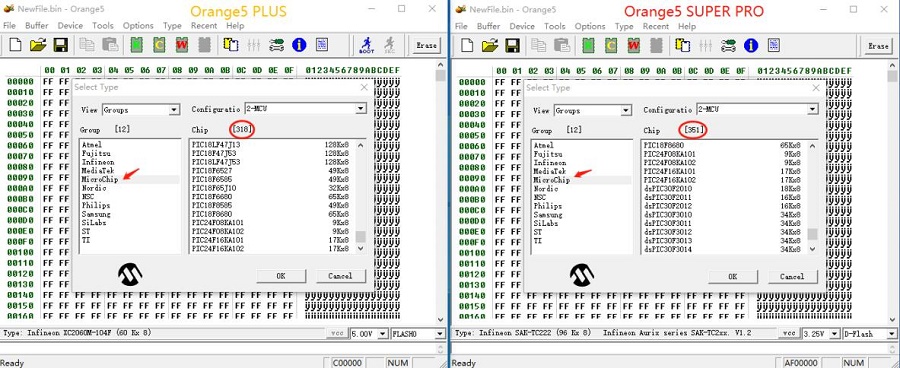Click the wrench adapter icon in Orange5 PLUS toolbar
The width and height of the screenshot is (900, 368).
point(277,45)
